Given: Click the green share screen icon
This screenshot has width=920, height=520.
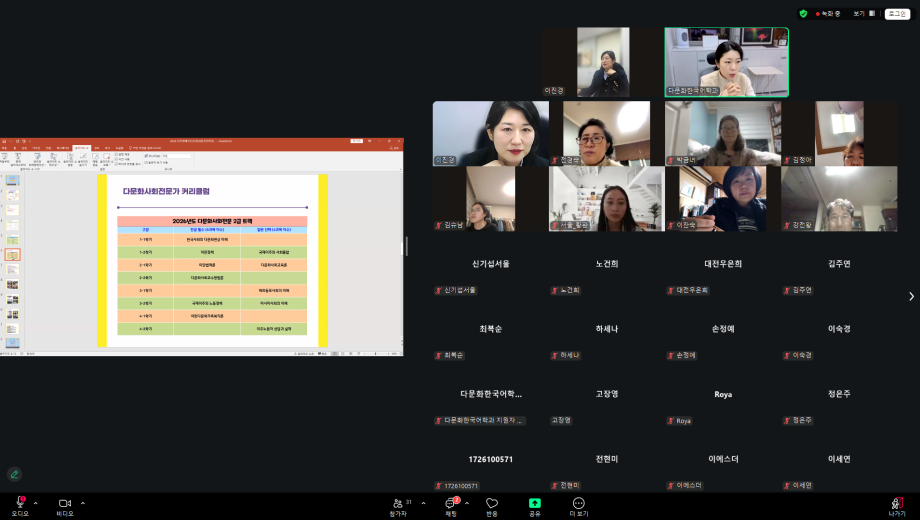Looking at the screenshot, I should point(535,503).
